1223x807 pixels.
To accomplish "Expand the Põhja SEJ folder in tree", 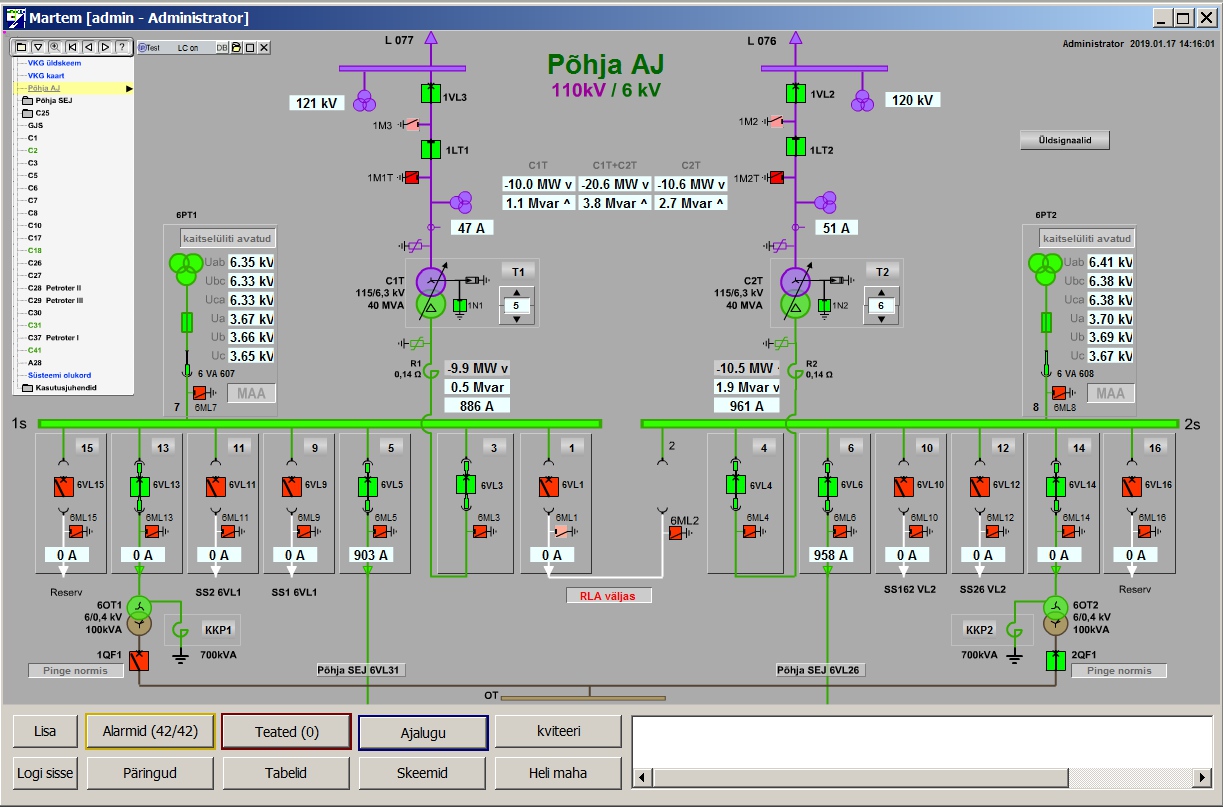I will (x=27, y=100).
